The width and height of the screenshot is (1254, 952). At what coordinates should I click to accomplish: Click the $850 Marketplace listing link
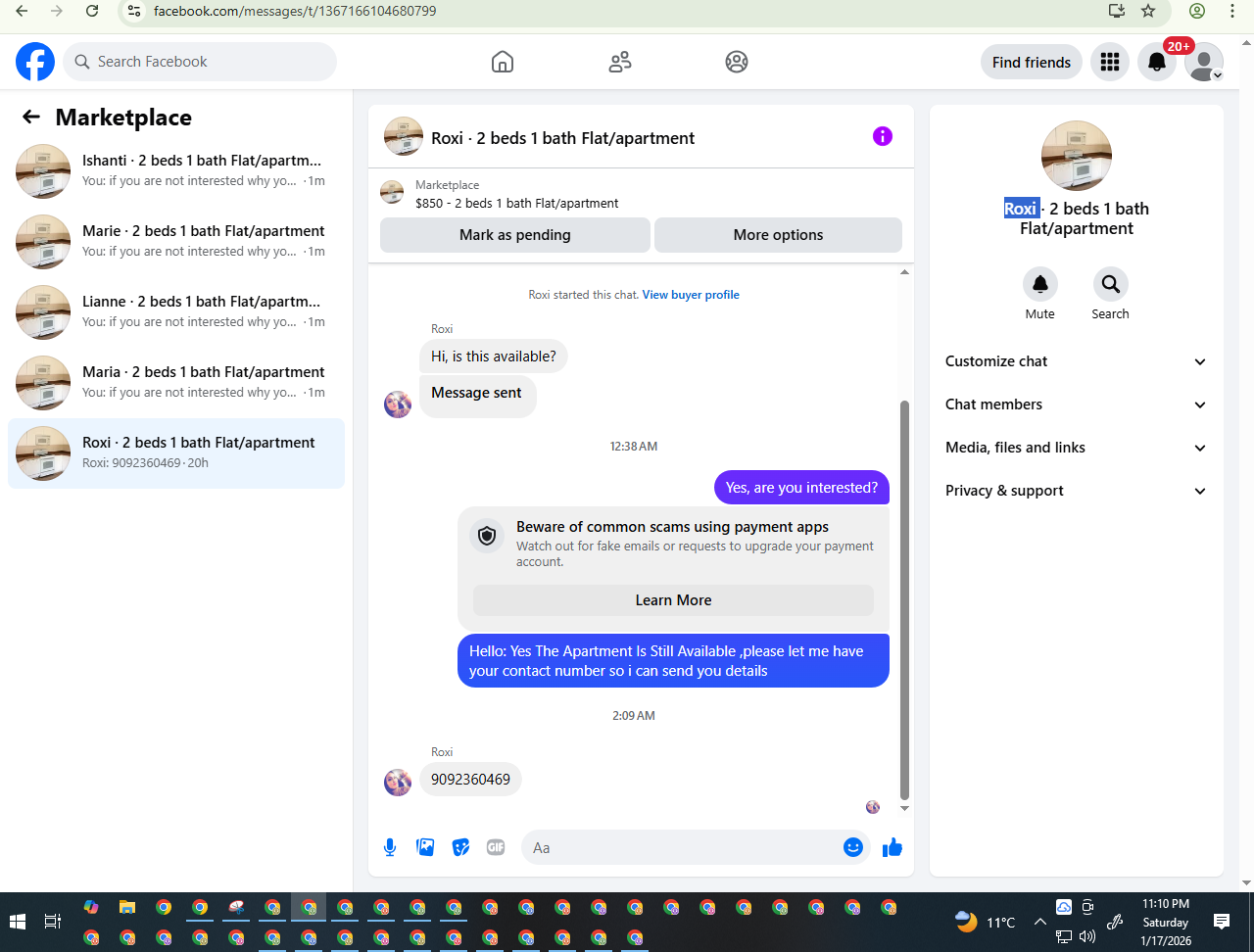(x=517, y=204)
